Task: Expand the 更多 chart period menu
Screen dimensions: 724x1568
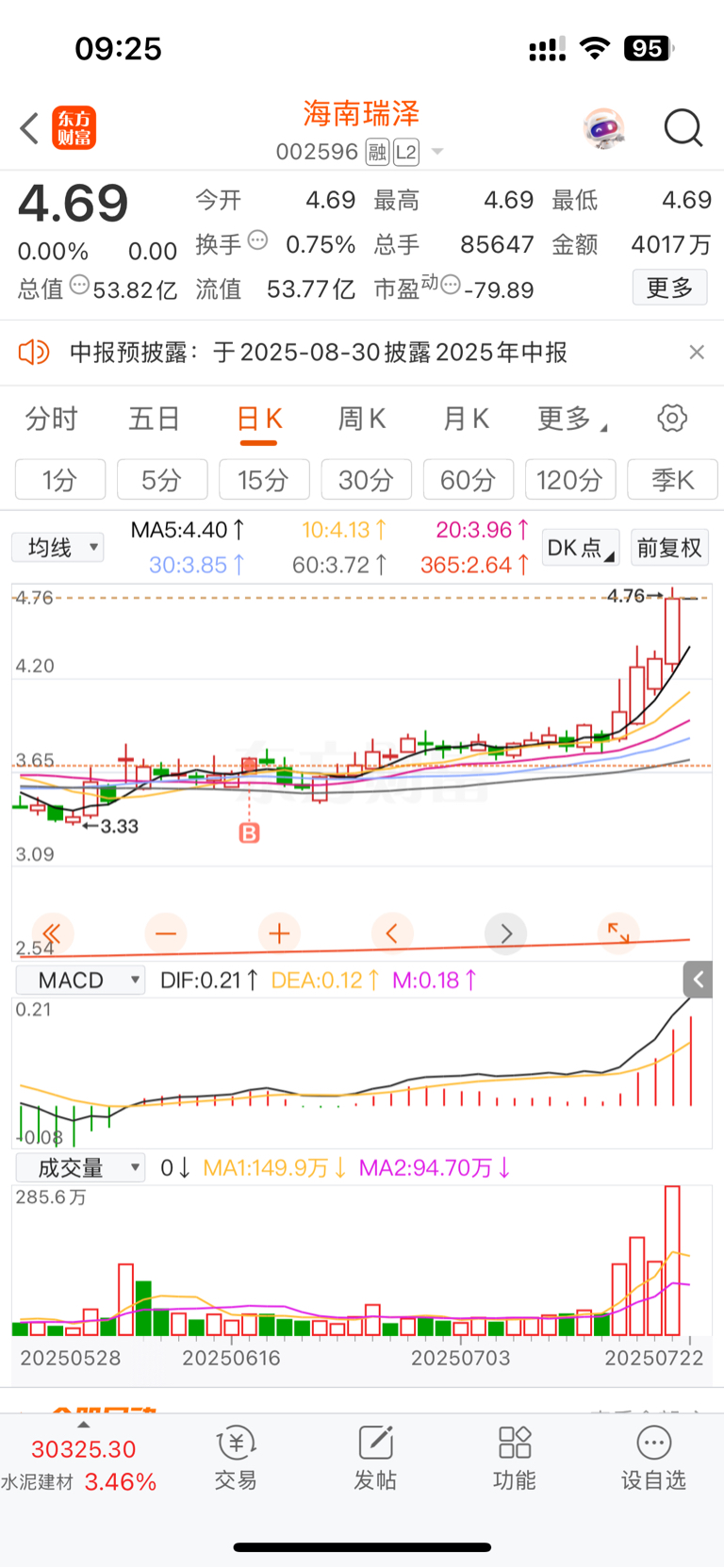Action: point(572,419)
